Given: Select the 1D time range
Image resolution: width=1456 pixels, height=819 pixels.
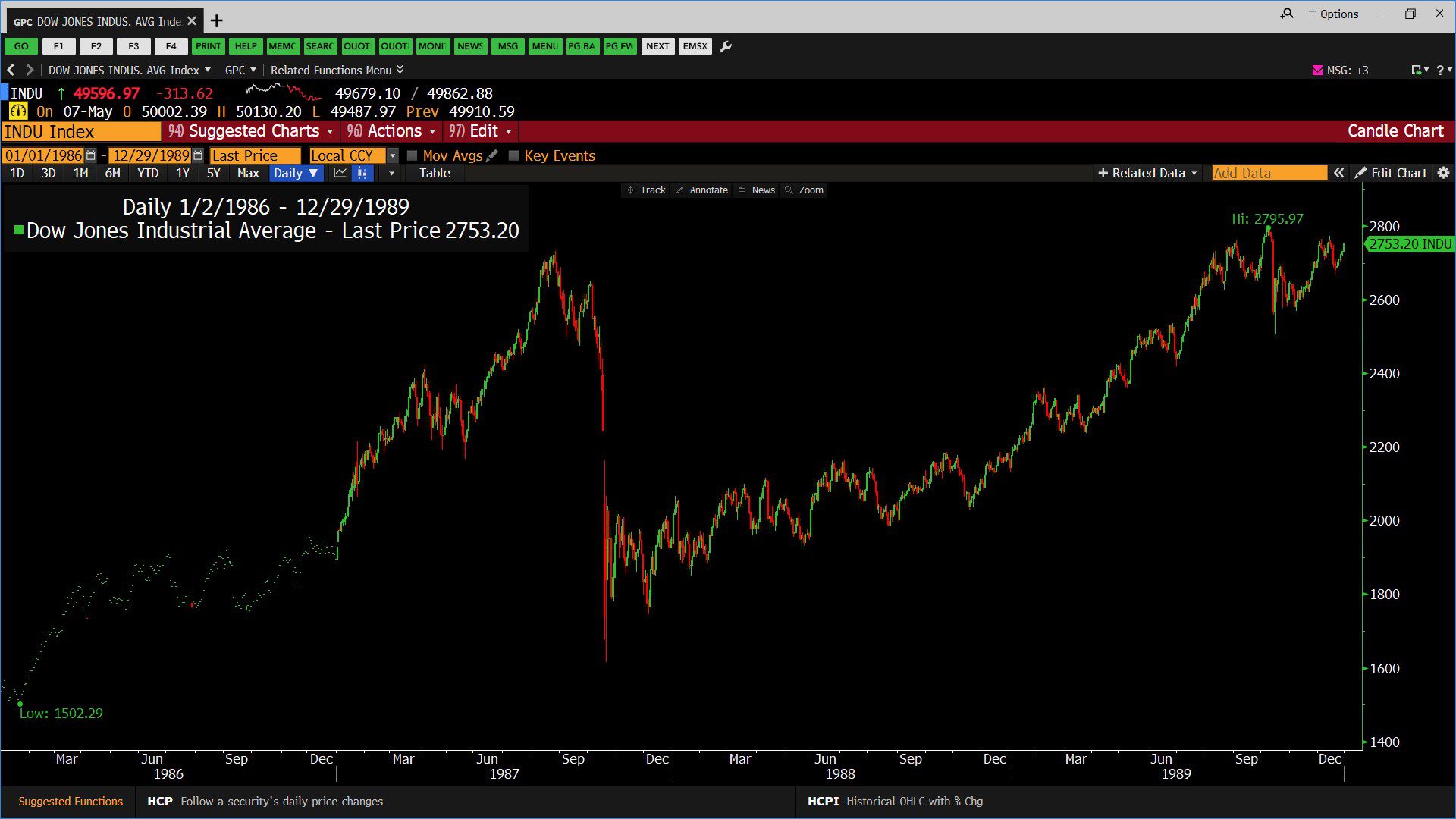Looking at the screenshot, I should [x=17, y=173].
